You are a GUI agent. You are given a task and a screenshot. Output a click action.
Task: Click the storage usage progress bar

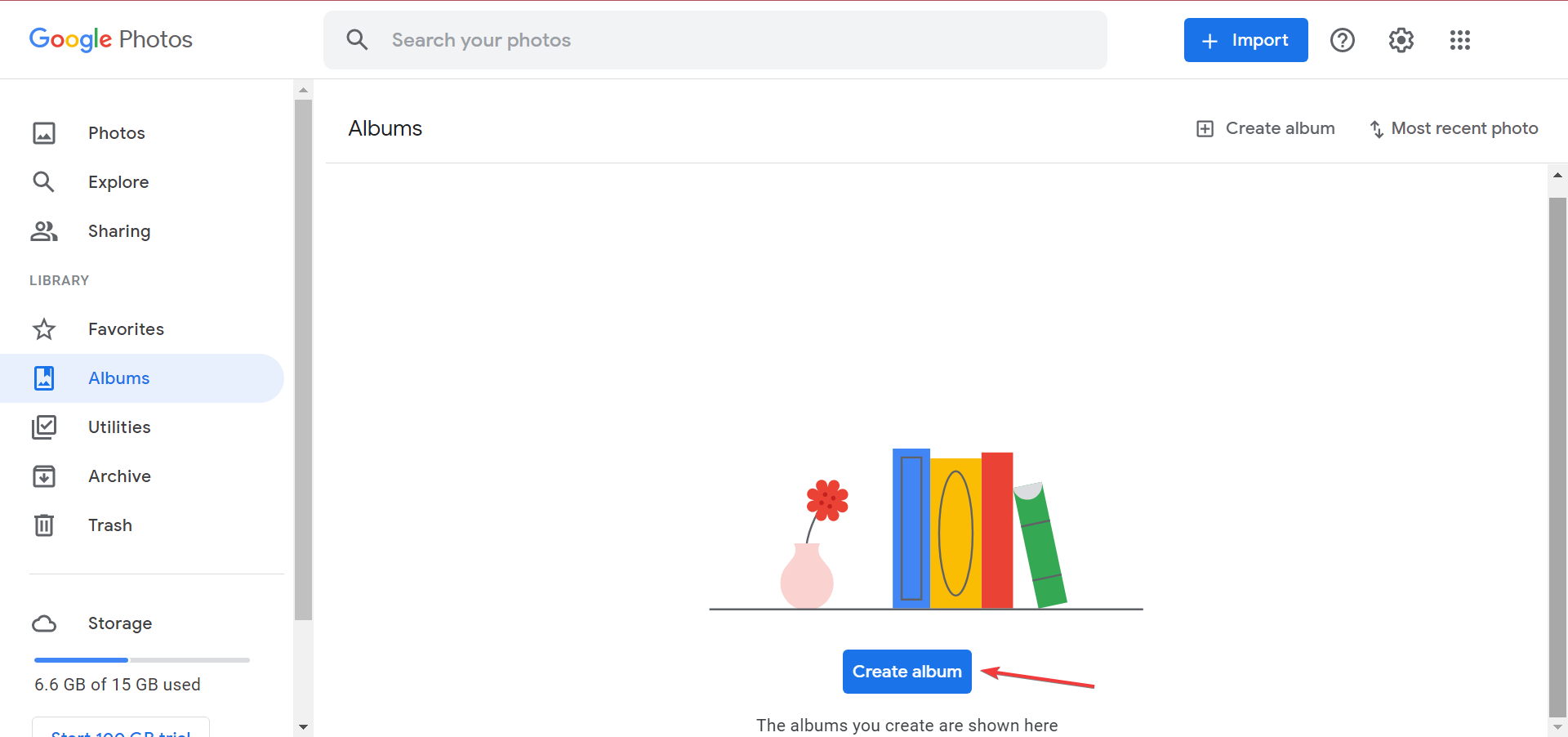(142, 659)
